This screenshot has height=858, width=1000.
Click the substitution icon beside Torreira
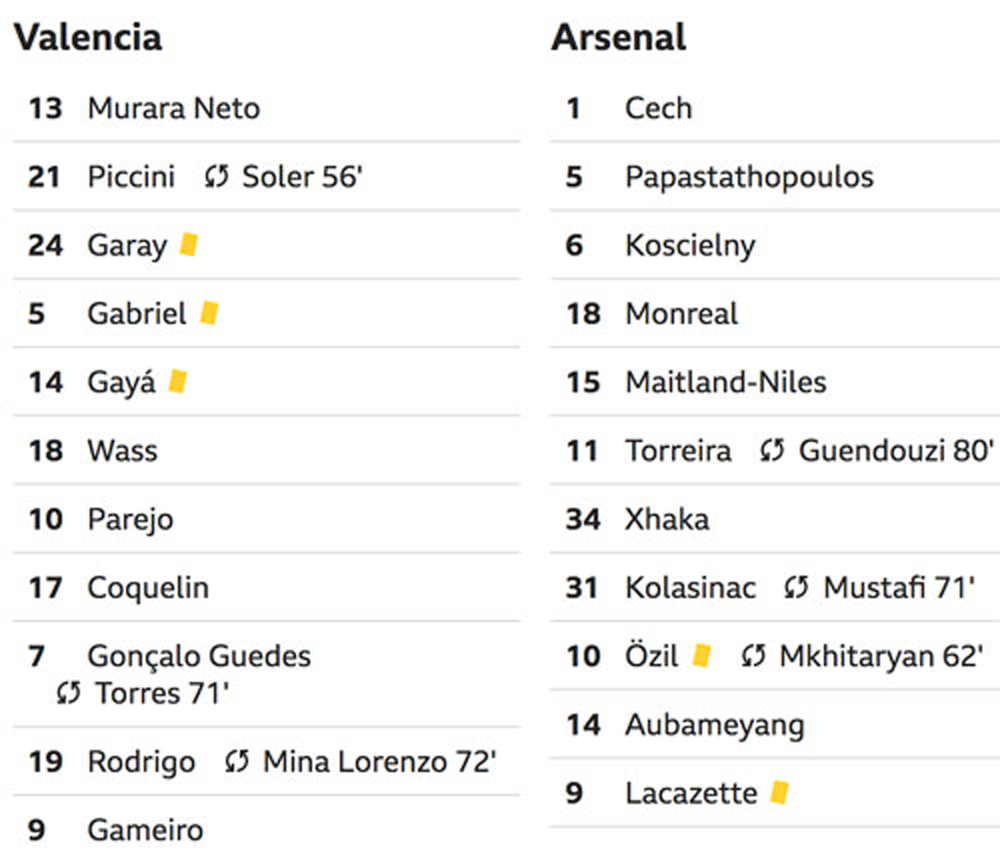[x=772, y=451]
